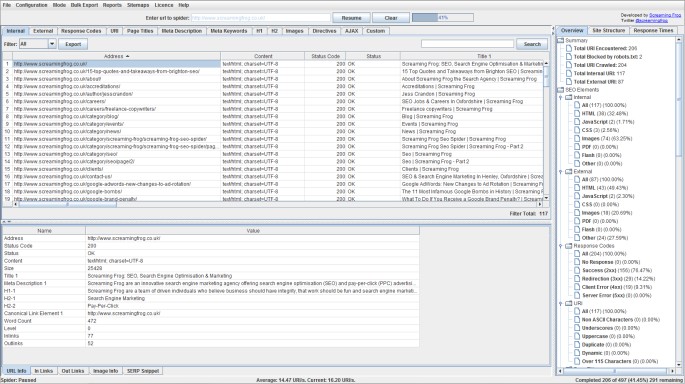Switch to the Custom tab

coord(376,31)
